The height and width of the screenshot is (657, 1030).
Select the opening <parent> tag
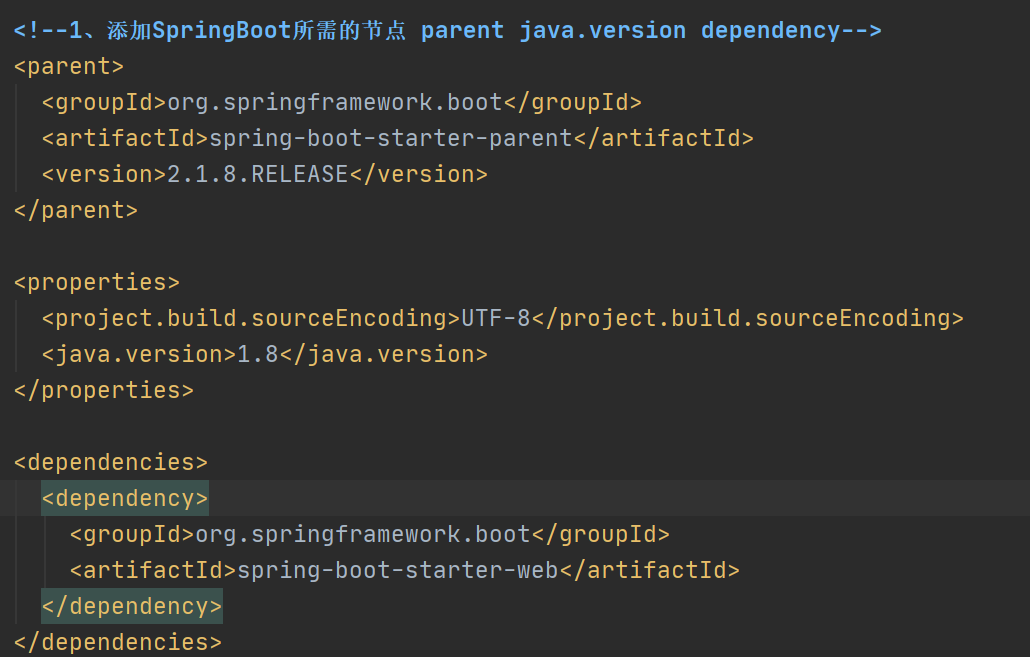(69, 66)
